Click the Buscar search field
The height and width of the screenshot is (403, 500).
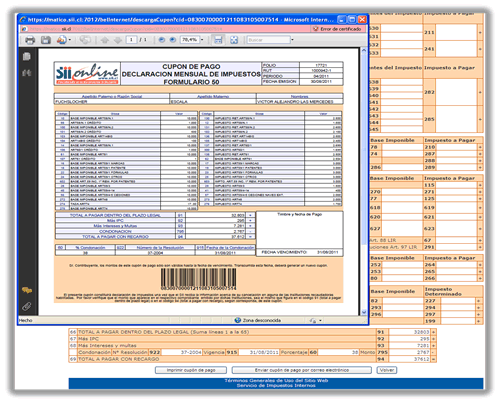click(x=269, y=40)
